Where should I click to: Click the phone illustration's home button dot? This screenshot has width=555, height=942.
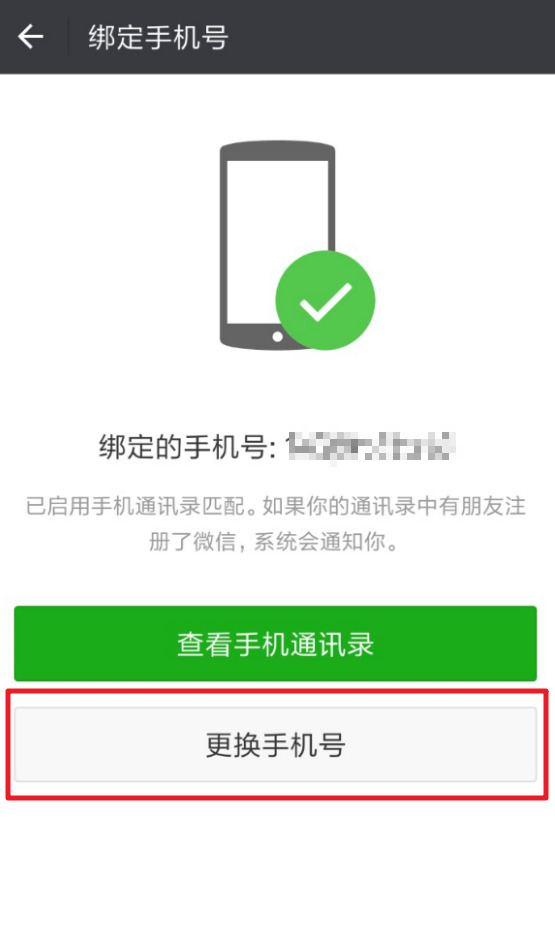[x=277, y=336]
